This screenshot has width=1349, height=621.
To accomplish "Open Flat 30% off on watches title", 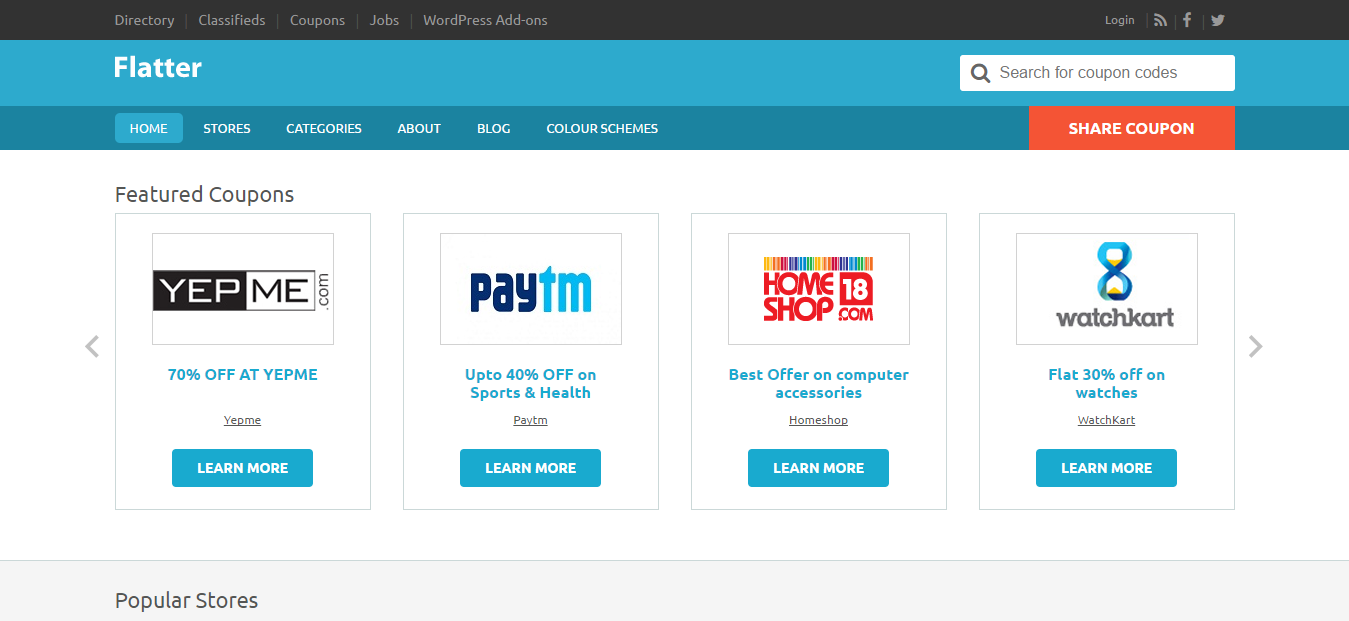I will click(1107, 384).
